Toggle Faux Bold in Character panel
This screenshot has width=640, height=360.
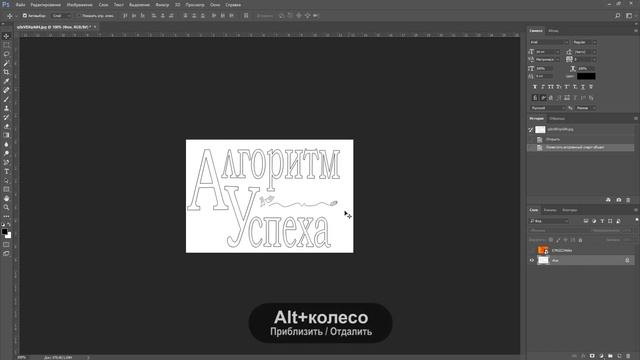535,87
